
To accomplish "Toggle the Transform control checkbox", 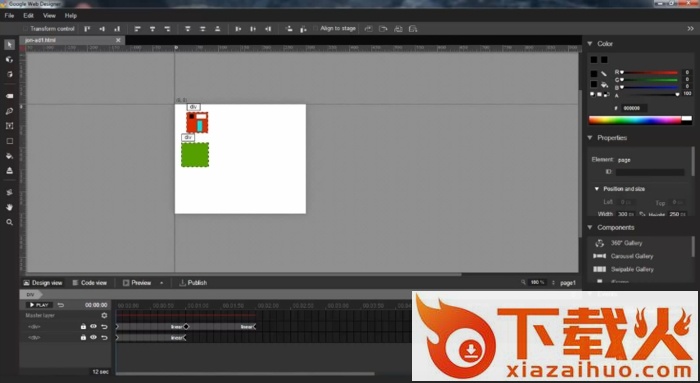I will click(x=25, y=29).
